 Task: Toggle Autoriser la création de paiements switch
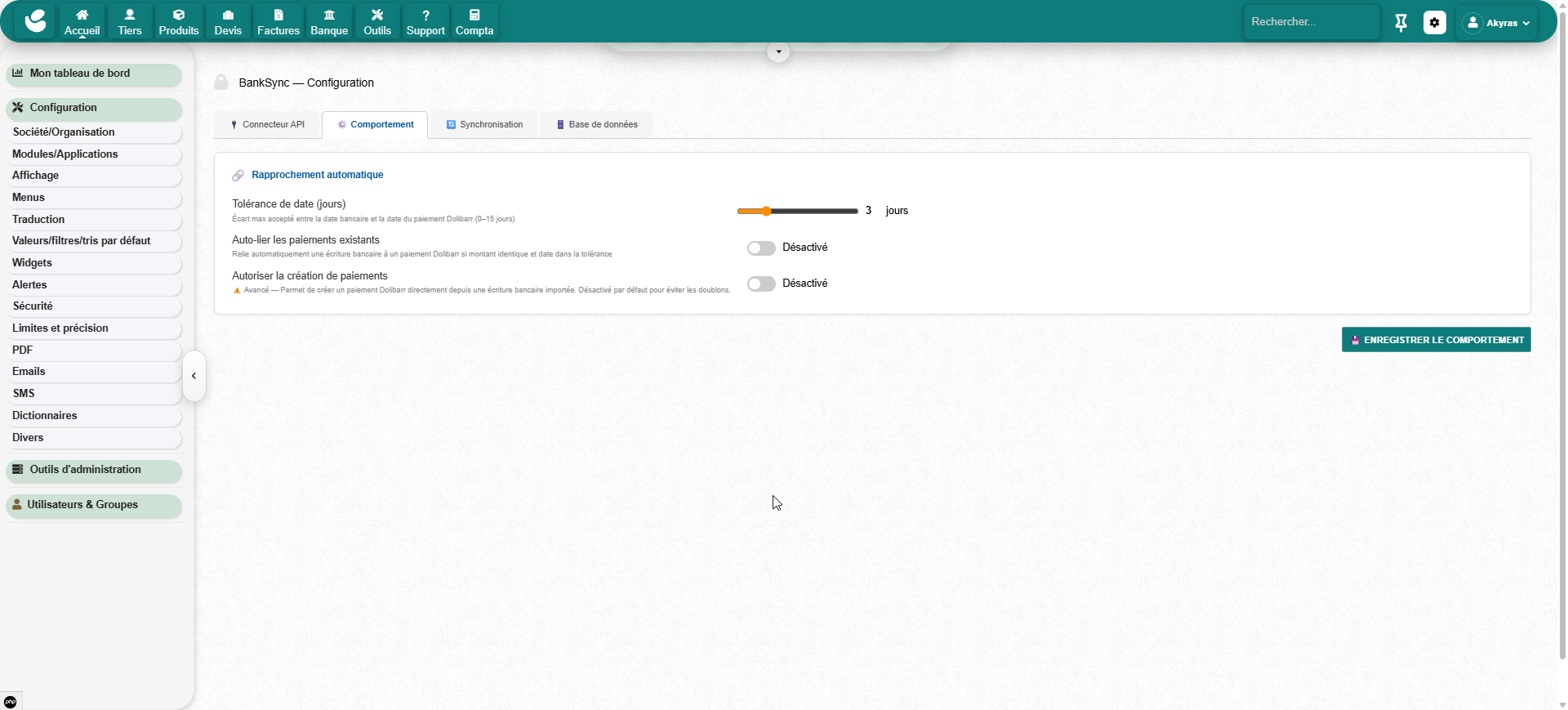[x=761, y=284]
